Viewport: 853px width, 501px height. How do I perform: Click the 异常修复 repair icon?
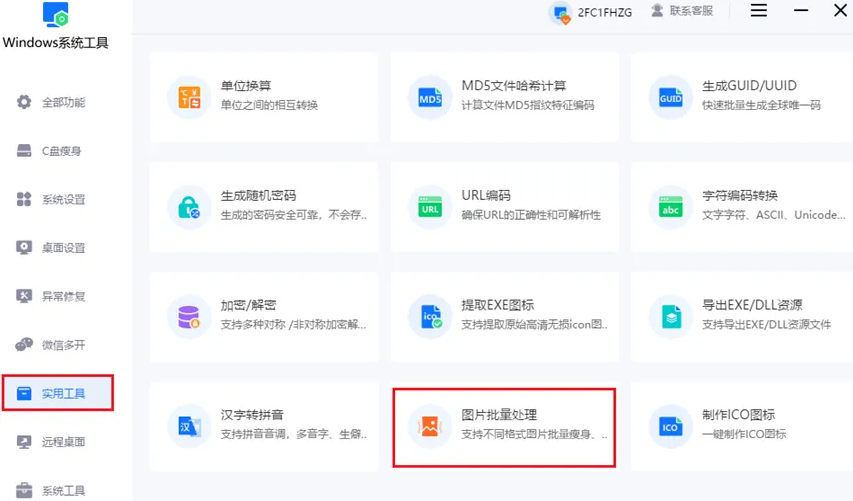pyautogui.click(x=24, y=296)
